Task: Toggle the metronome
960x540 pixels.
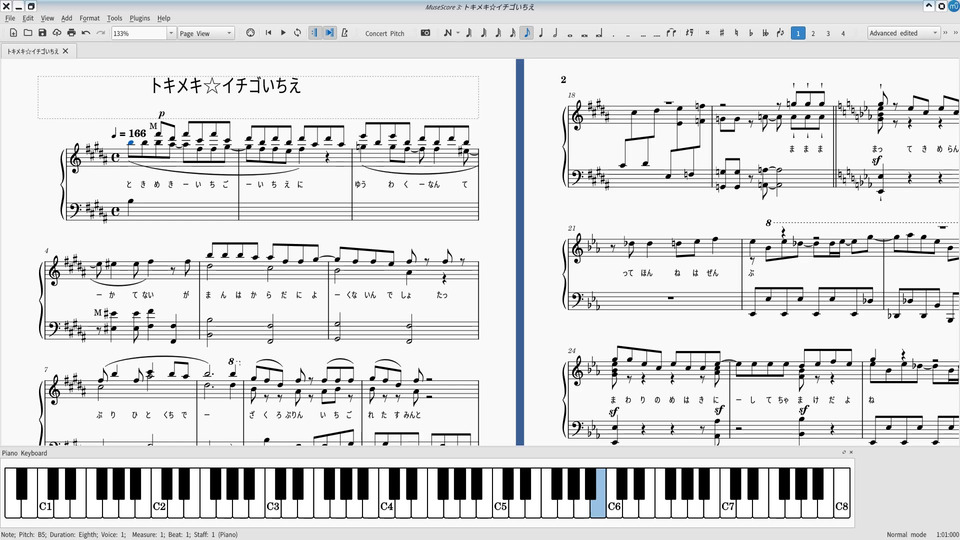Action: [345, 33]
